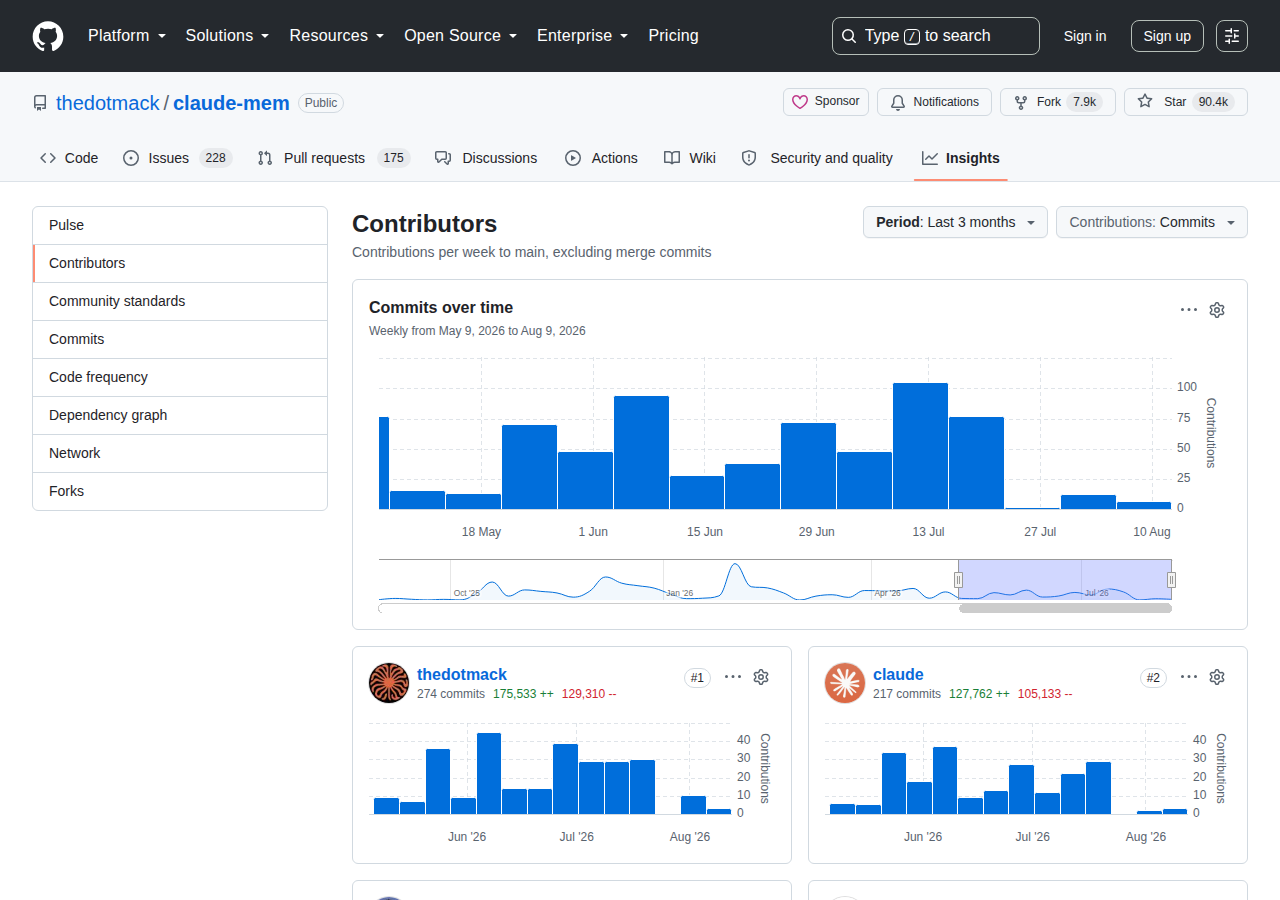Switch to the Wiki tab
The width and height of the screenshot is (1280, 900).
pyautogui.click(x=690, y=158)
